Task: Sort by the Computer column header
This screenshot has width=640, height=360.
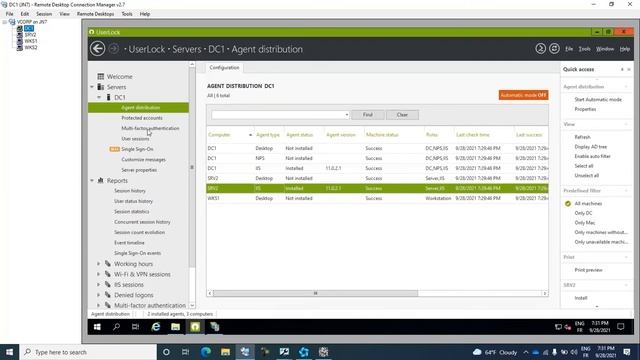Action: click(229, 135)
